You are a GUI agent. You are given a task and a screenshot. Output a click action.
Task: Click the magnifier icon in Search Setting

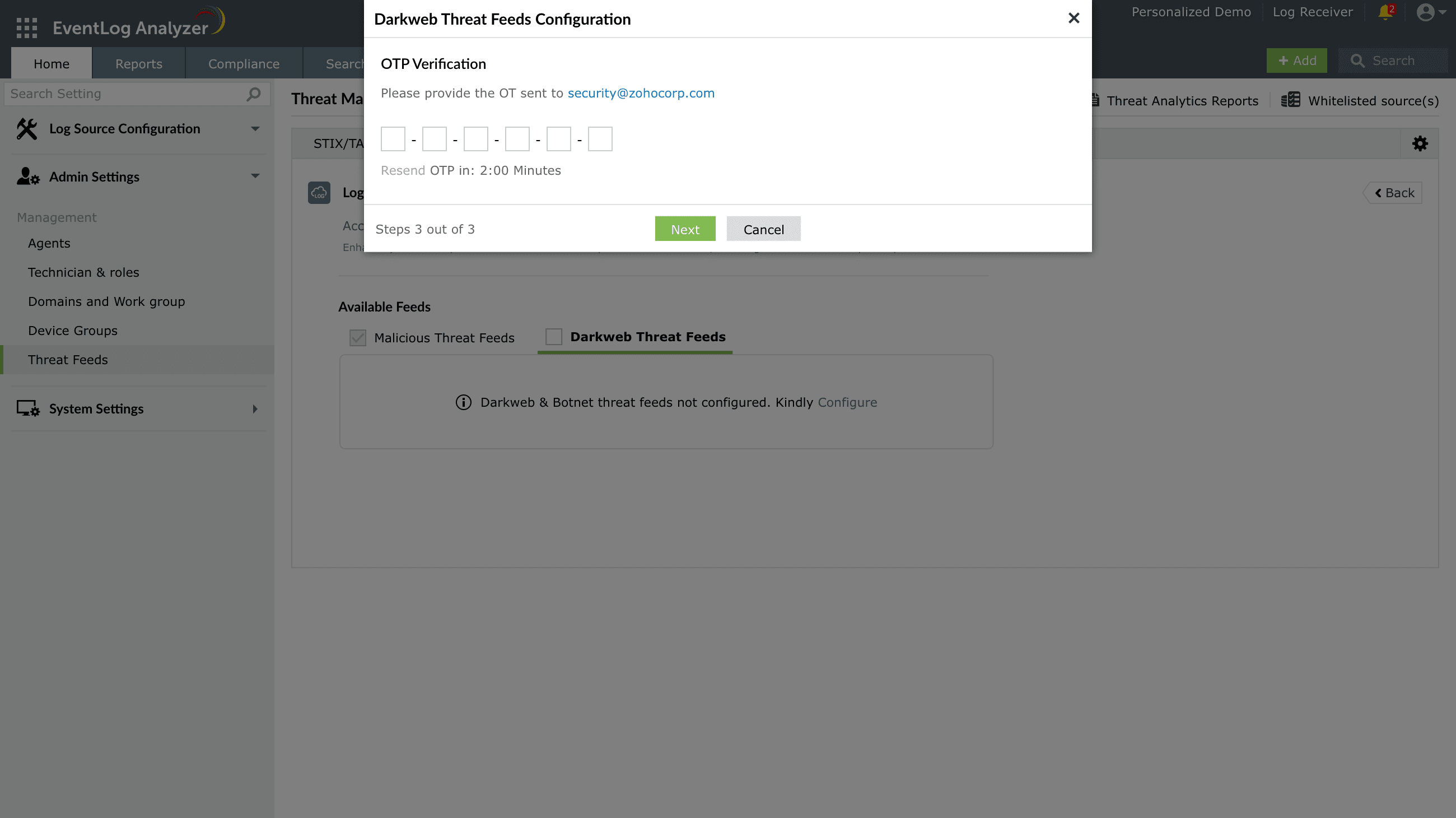(254, 94)
